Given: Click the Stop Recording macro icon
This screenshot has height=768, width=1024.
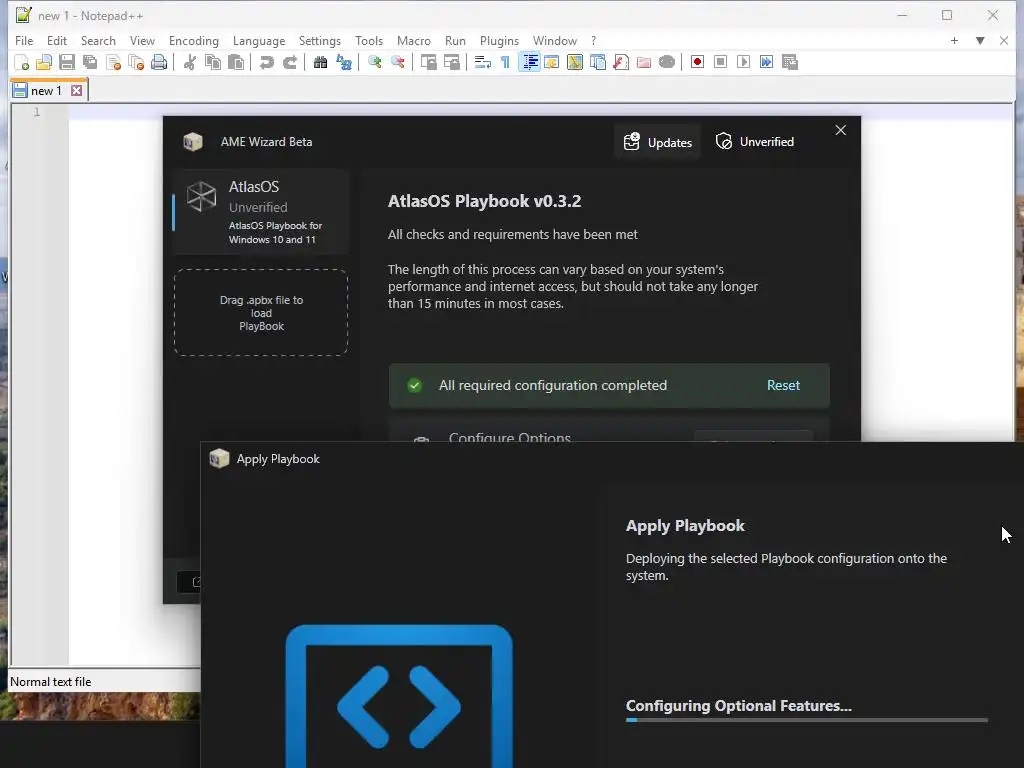Looking at the screenshot, I should coord(720,62).
